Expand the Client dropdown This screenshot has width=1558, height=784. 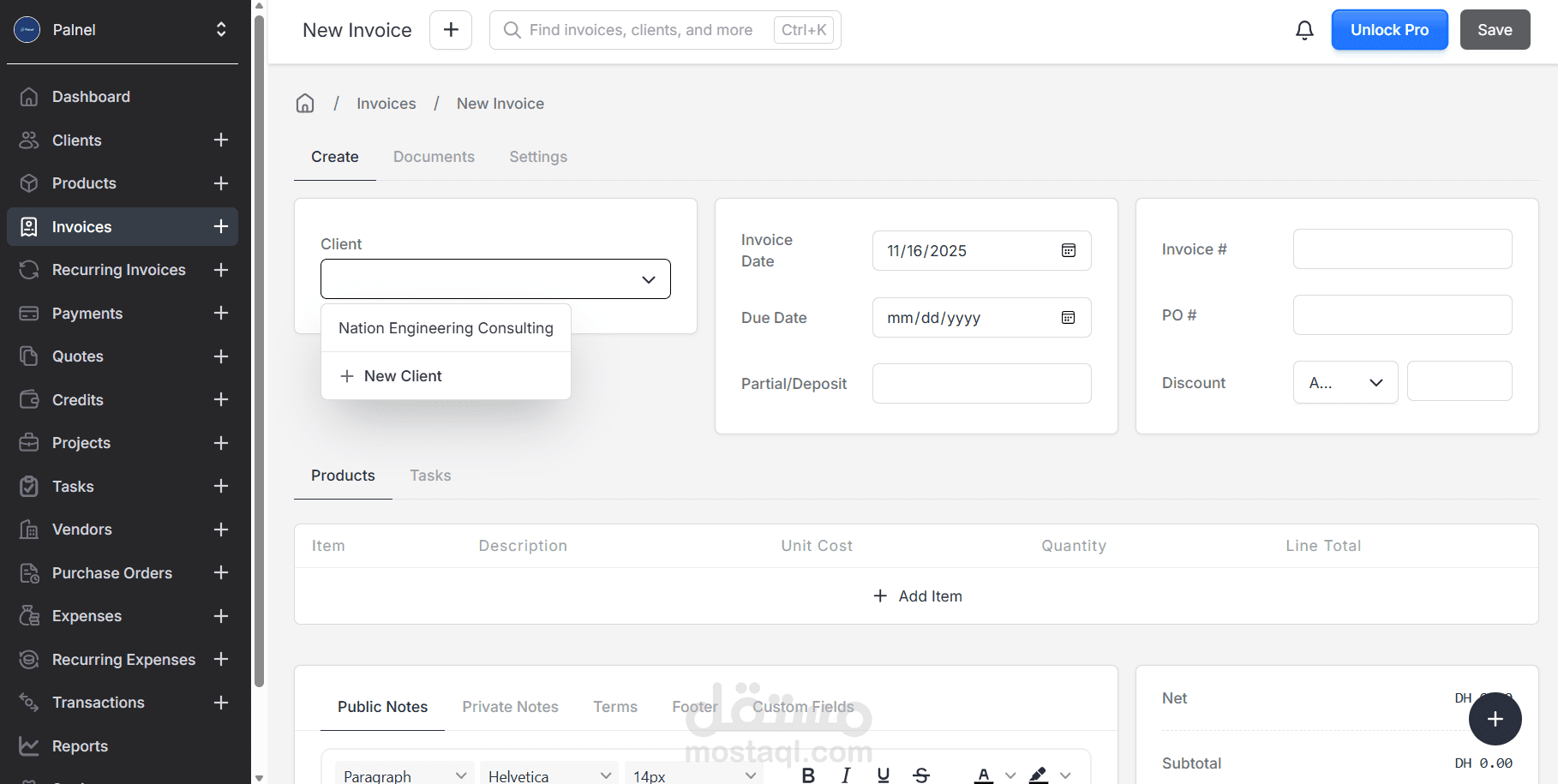tap(495, 279)
